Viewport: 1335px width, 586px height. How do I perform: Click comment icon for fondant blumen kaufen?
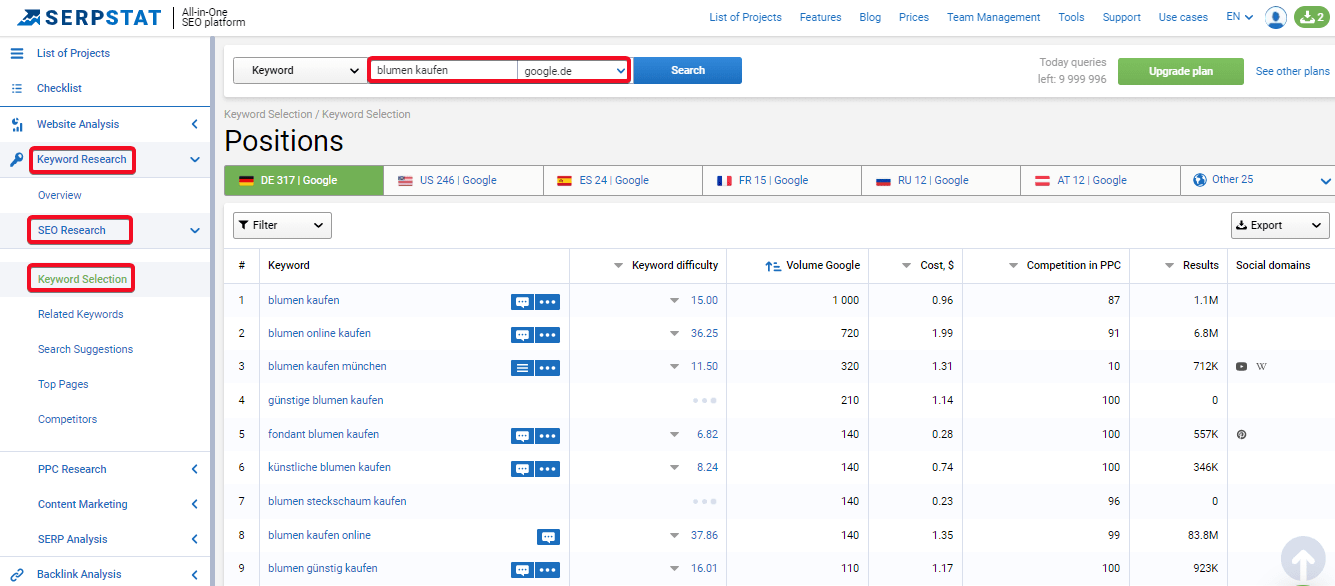522,436
